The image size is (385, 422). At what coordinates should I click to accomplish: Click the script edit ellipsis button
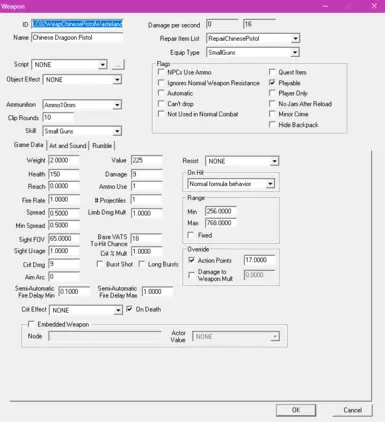[x=118, y=65]
